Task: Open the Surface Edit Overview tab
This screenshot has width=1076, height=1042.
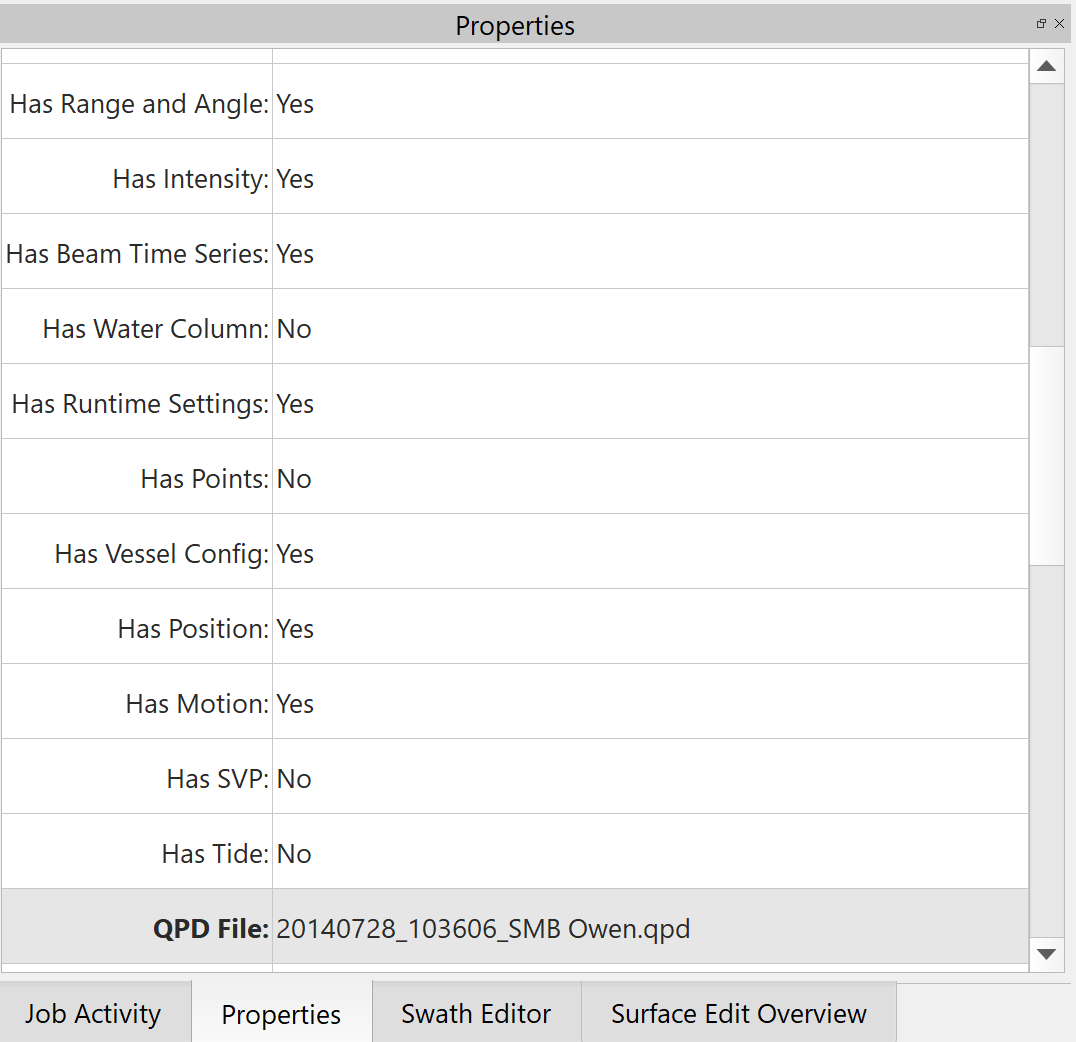Action: coord(738,1013)
